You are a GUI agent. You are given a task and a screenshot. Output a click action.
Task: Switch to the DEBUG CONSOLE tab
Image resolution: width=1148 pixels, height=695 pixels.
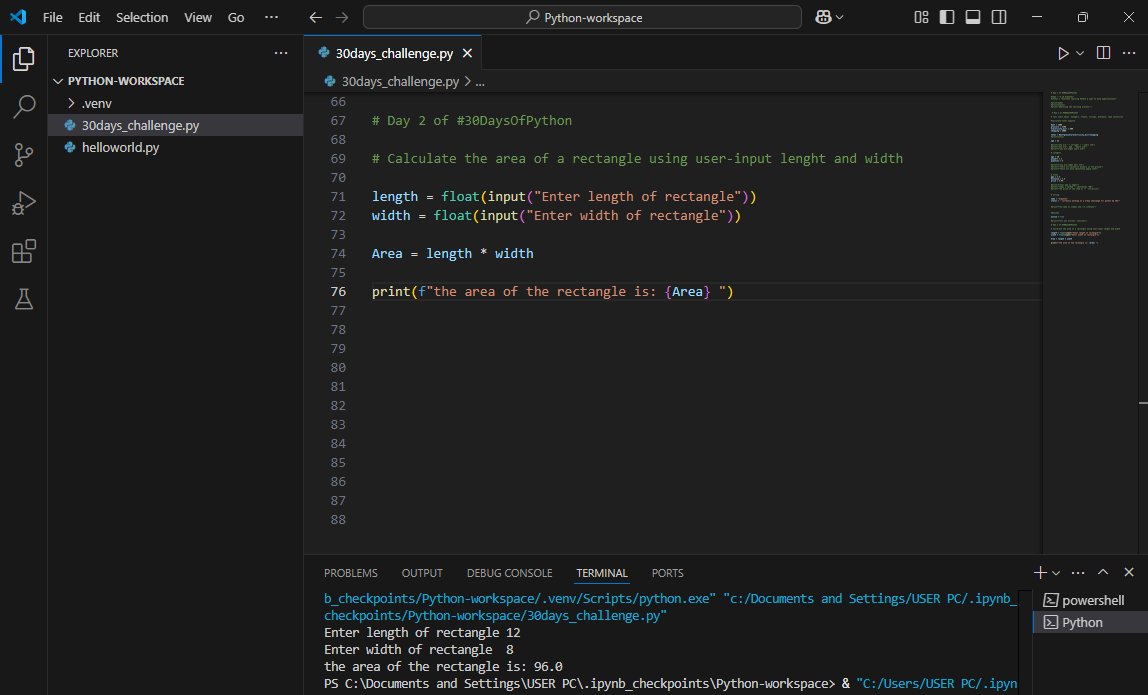point(510,573)
